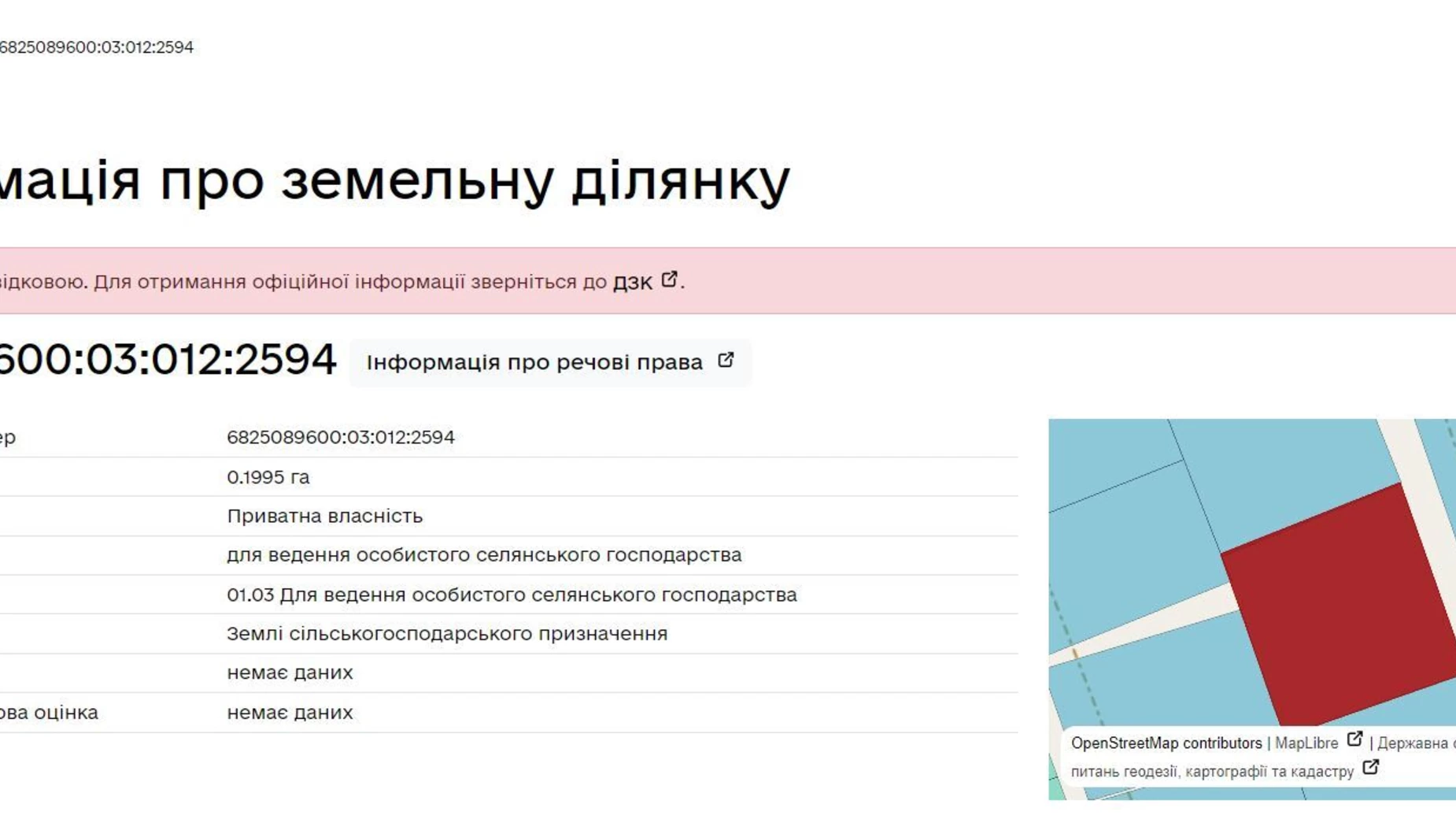The image size is (1456, 819).
Task: Click external-link icon next to ДЗК
Action: [x=669, y=280]
